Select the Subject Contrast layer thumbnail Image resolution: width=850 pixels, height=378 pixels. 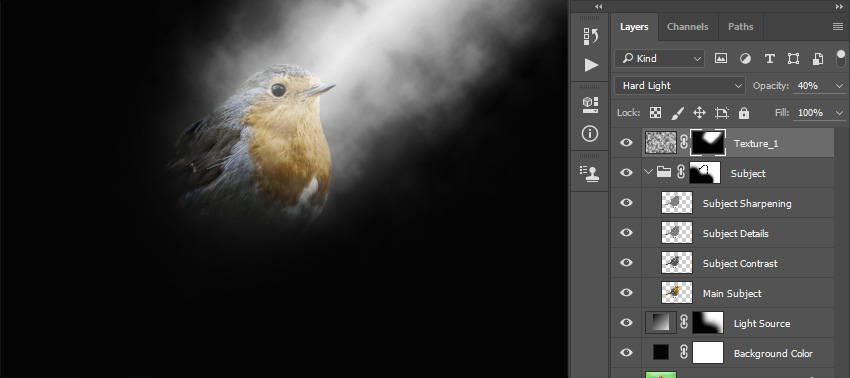[677, 262]
